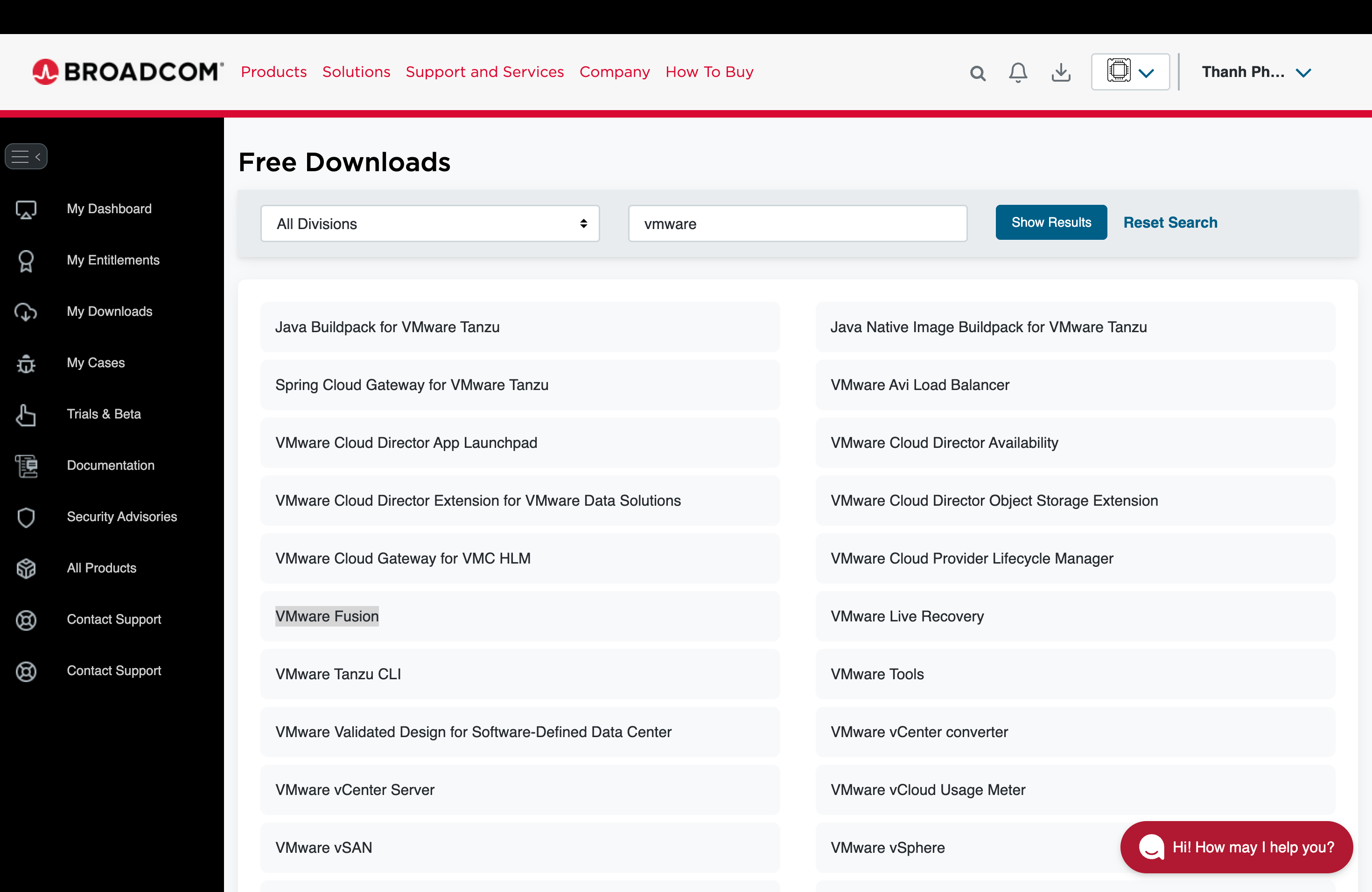Open VMware Cloud Director App Launchpad
The image size is (1372, 892).
520,443
